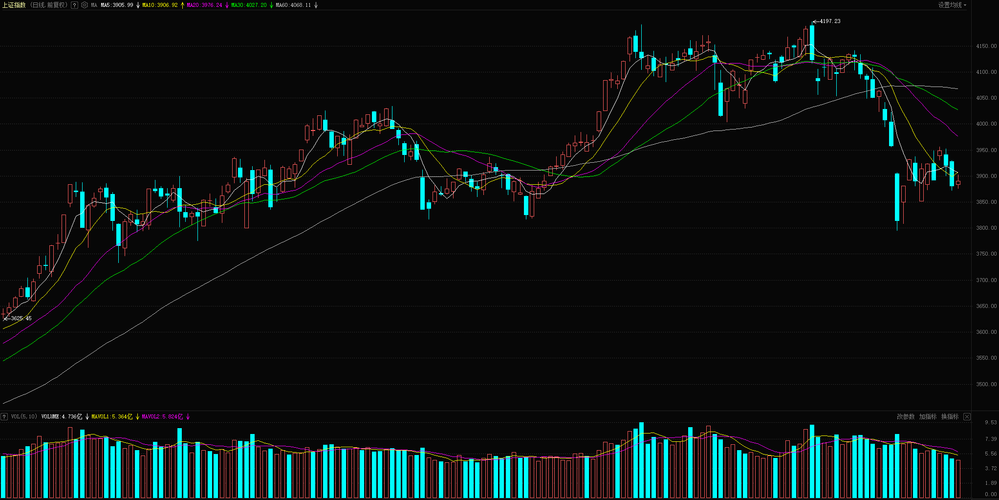Image resolution: width=999 pixels, height=500 pixels.
Task: Click the 上证指数 title label
Action: (13, 4)
